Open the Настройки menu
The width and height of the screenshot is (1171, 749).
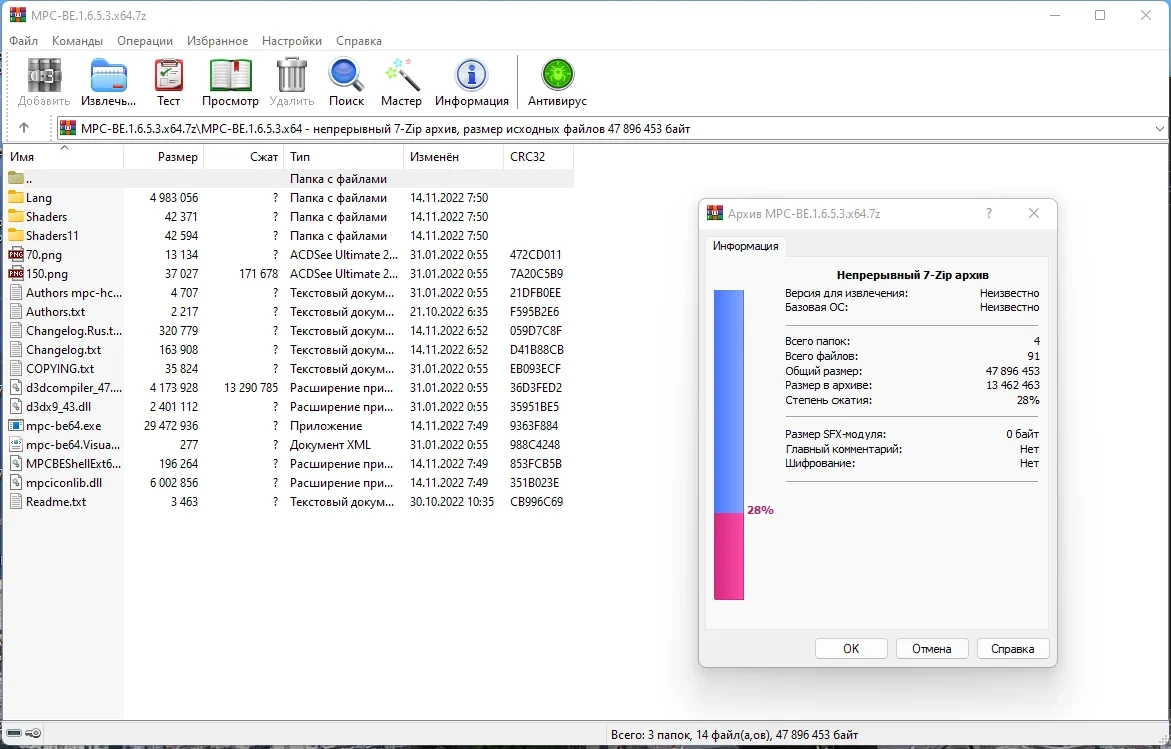point(292,41)
